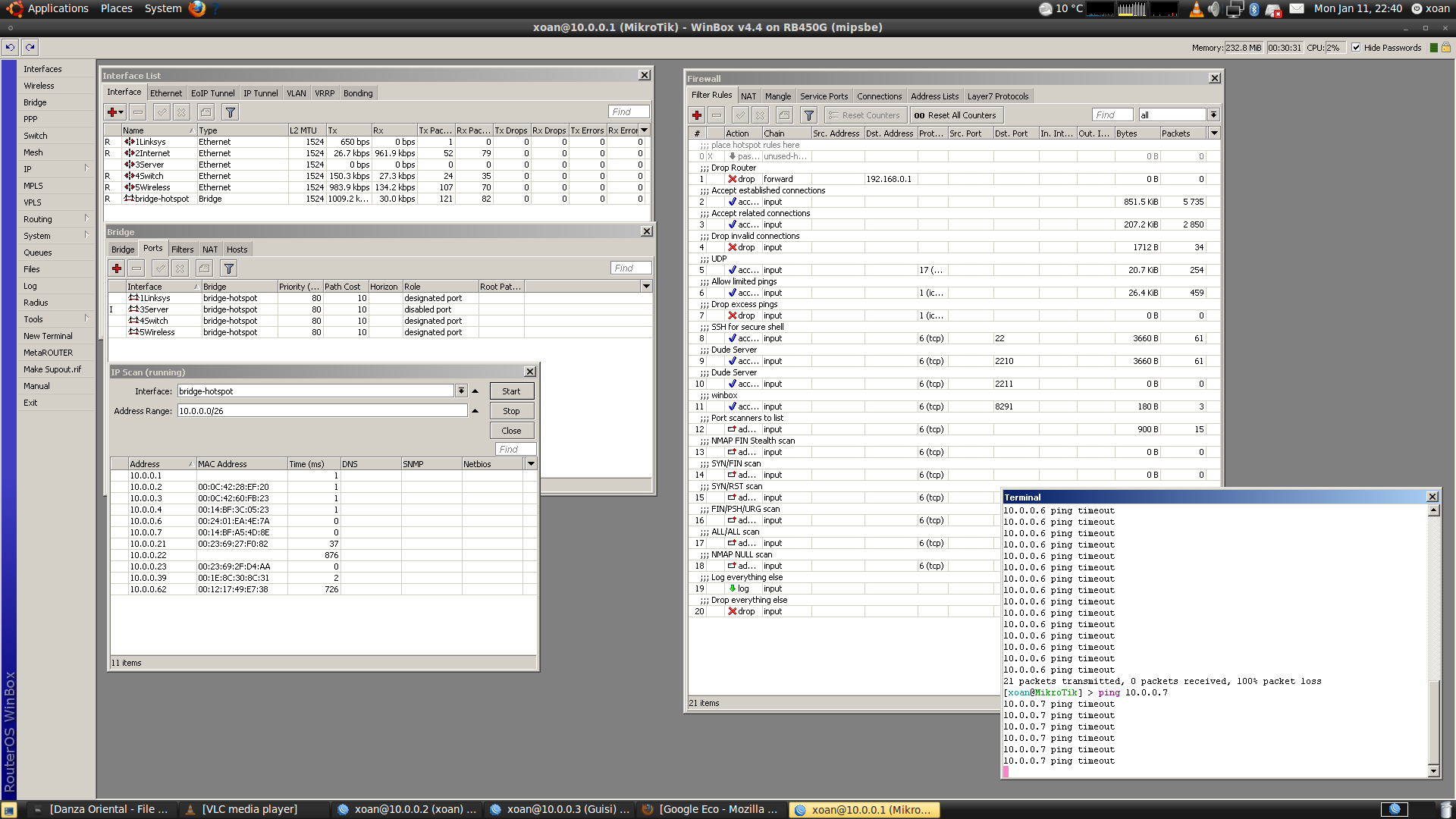Click the Start button in IP Scan

(x=512, y=391)
